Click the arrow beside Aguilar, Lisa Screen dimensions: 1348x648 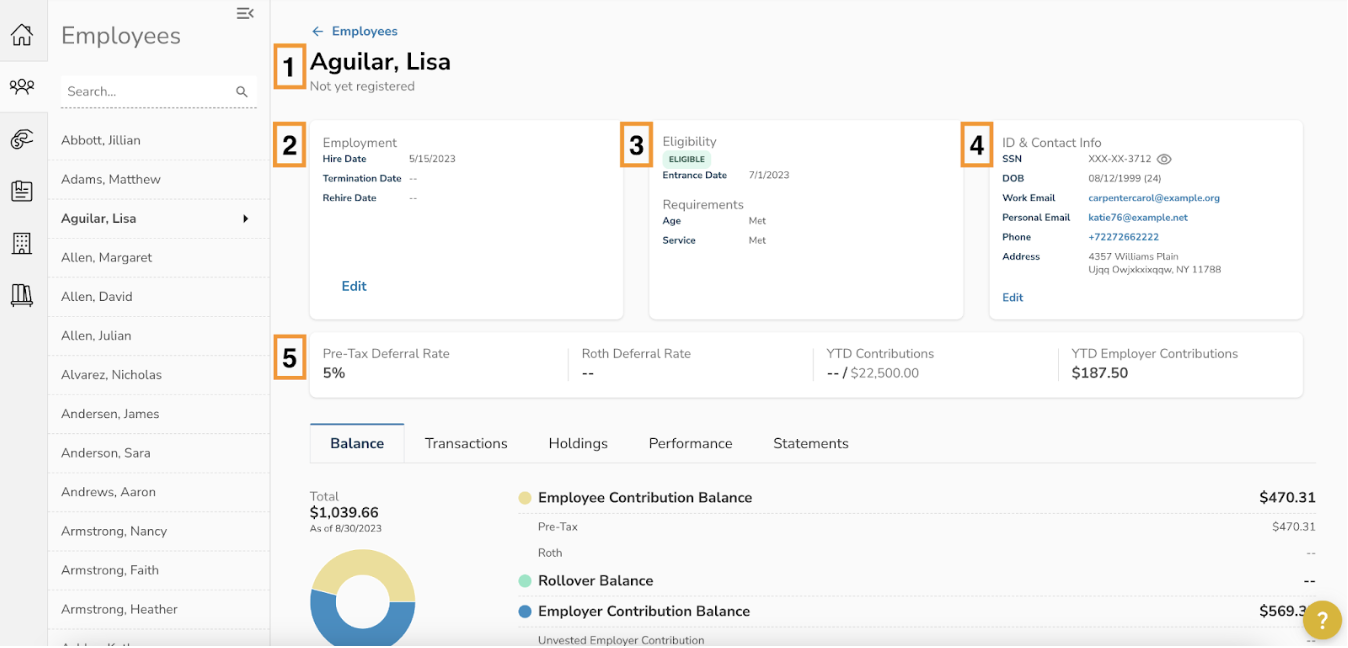(245, 219)
